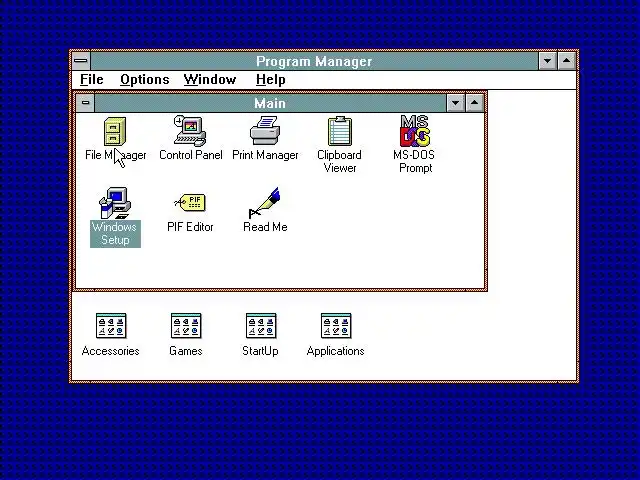
Task: Open the Options menu
Action: coord(144,80)
